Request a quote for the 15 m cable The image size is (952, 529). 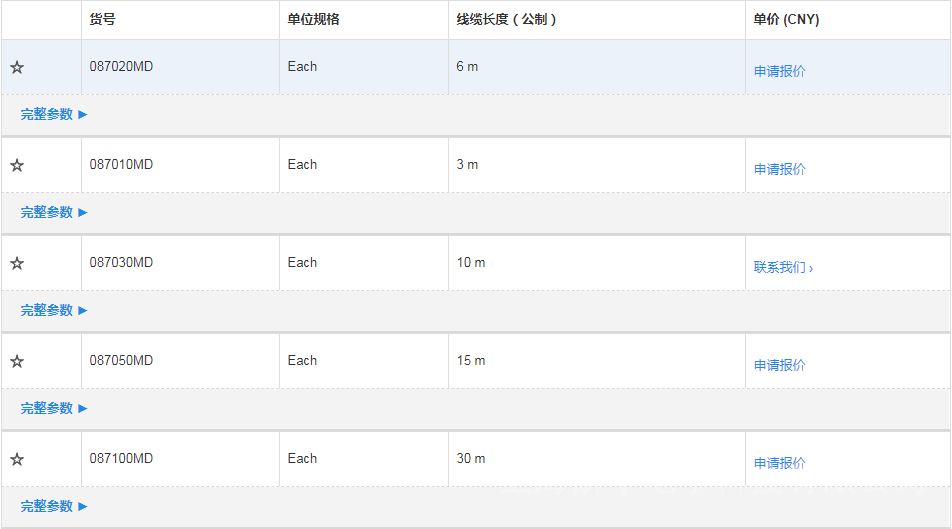click(779, 365)
